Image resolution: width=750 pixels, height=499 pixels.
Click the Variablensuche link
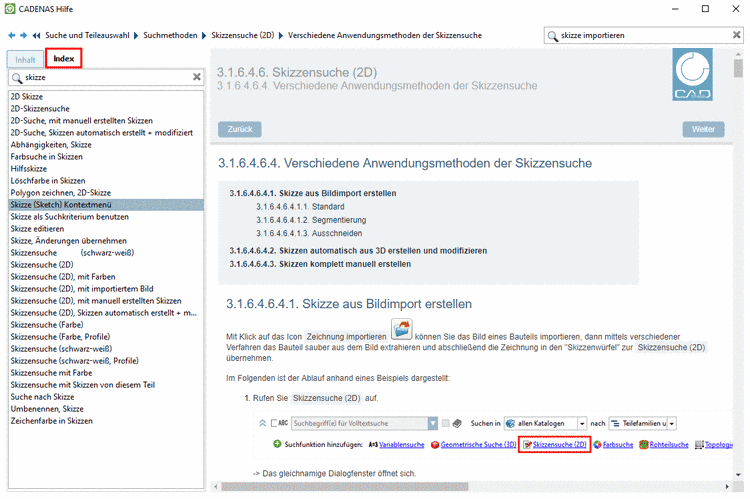click(401, 444)
